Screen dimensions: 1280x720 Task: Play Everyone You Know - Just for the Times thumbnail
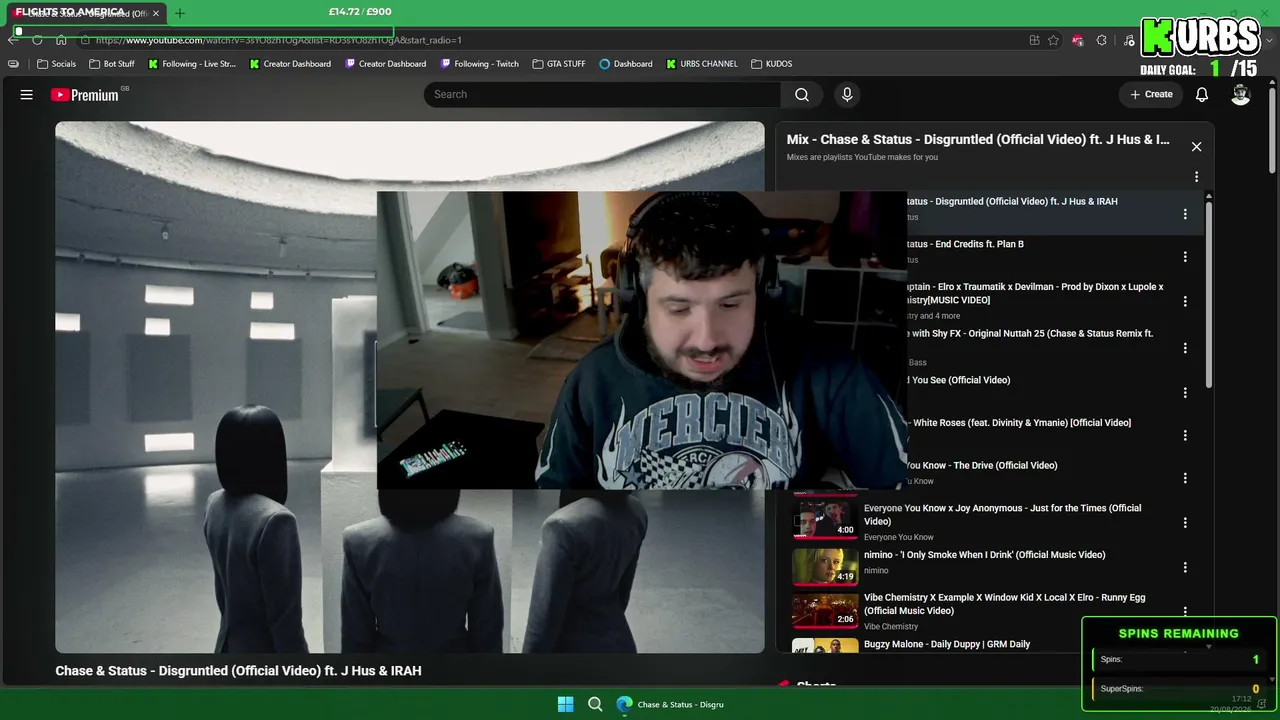[x=825, y=519]
